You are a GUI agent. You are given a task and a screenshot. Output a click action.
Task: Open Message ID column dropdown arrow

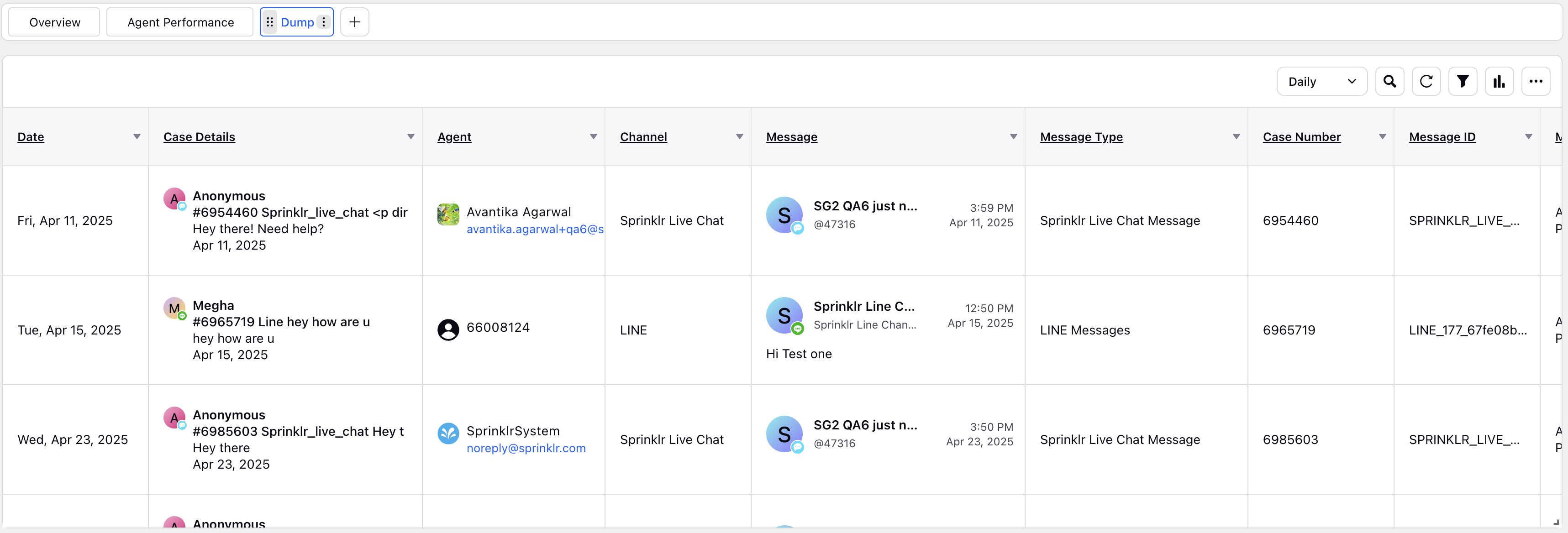tap(1528, 137)
